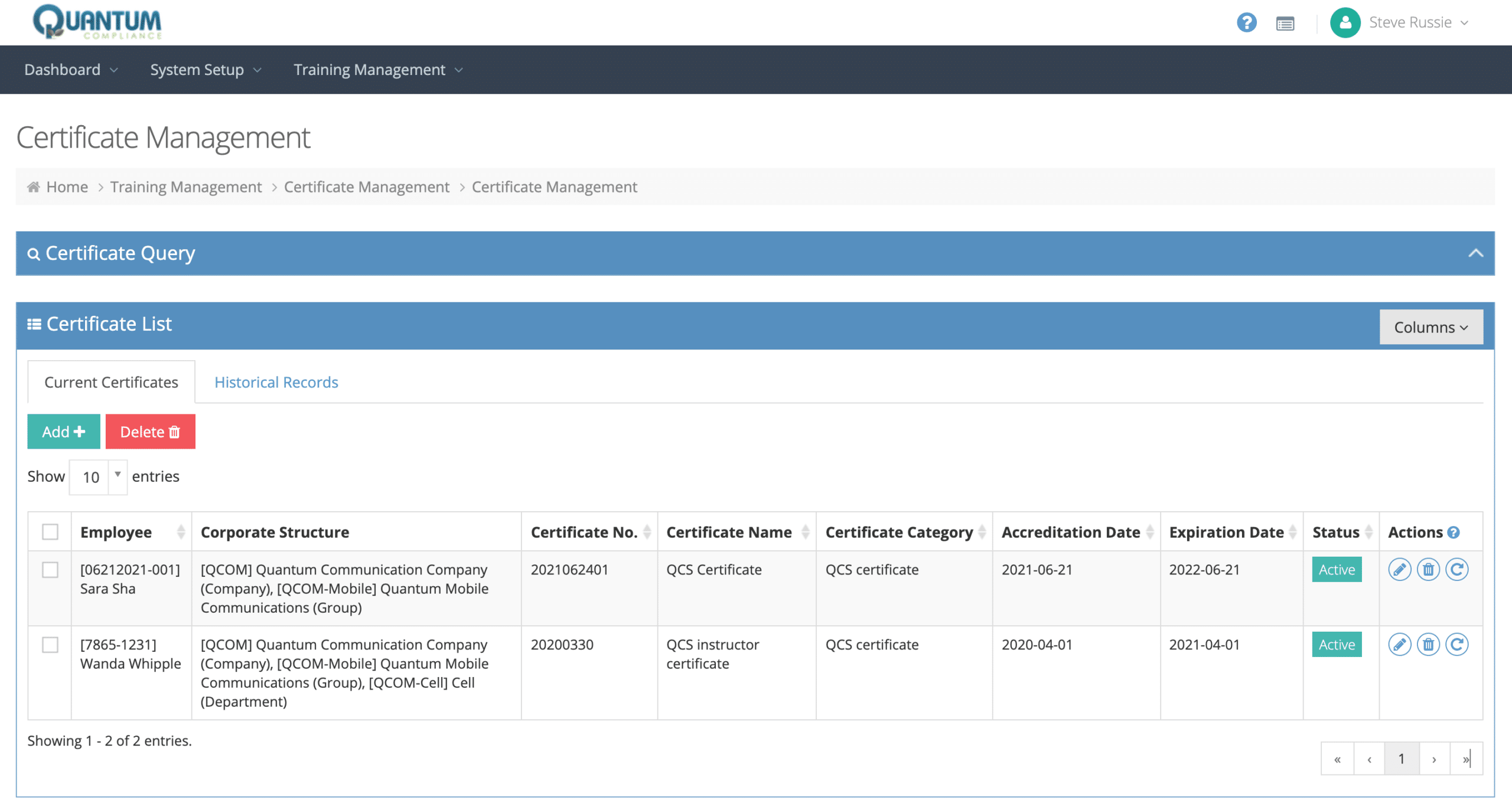1512x807 pixels.
Task: Sort by Status column arrows
Action: pos(1368,532)
